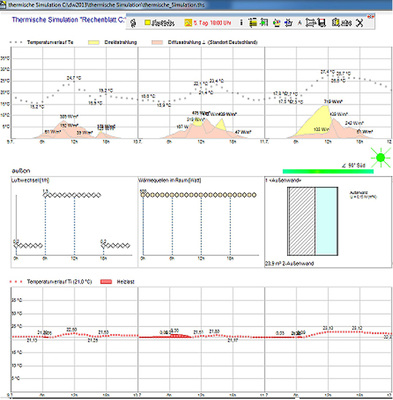393x400 pixels.
Task: Click the Diffusstrahlung pink legend swatch
Action: (157, 42)
